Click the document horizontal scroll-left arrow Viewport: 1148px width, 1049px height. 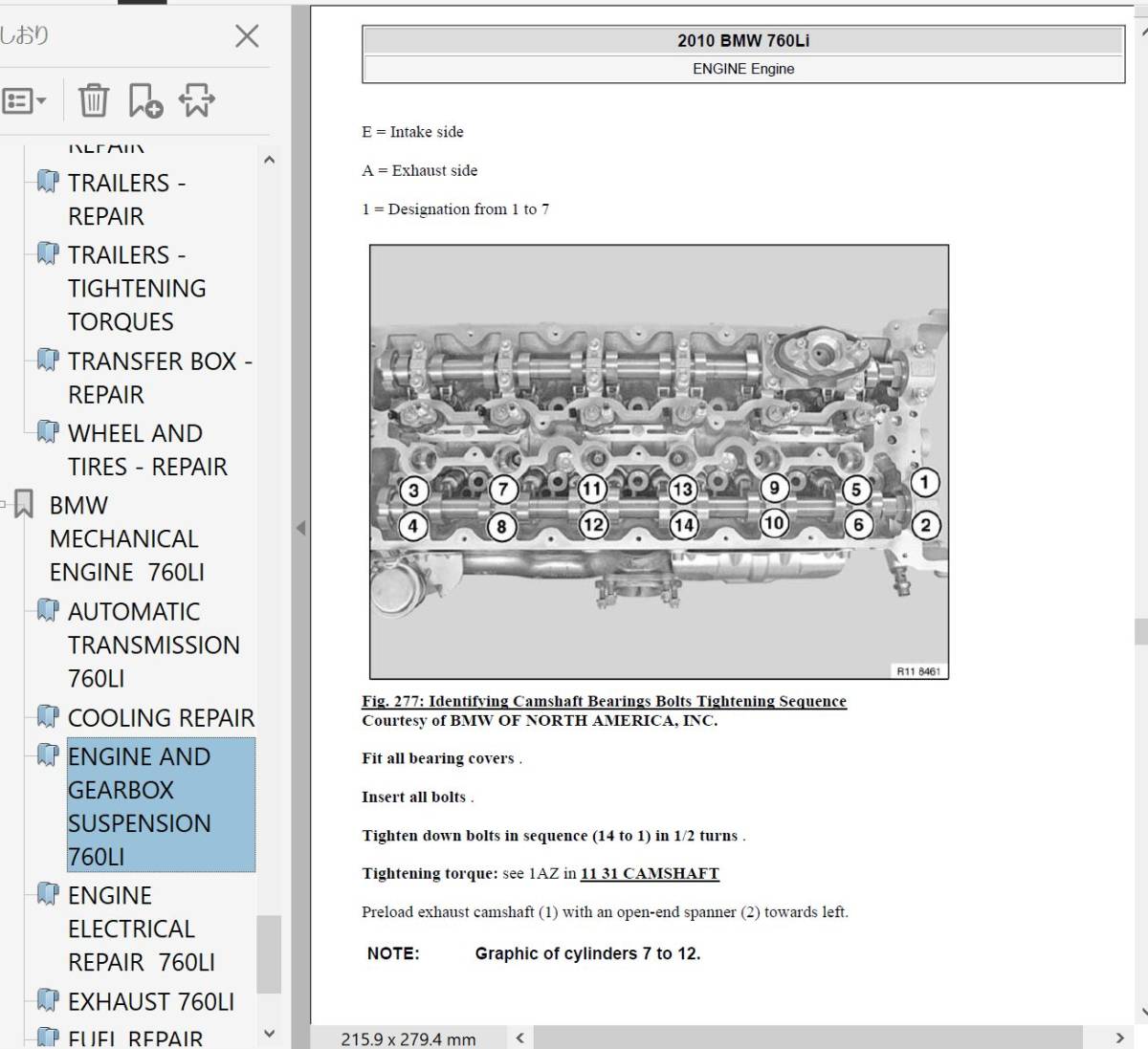pyautogui.click(x=519, y=1038)
